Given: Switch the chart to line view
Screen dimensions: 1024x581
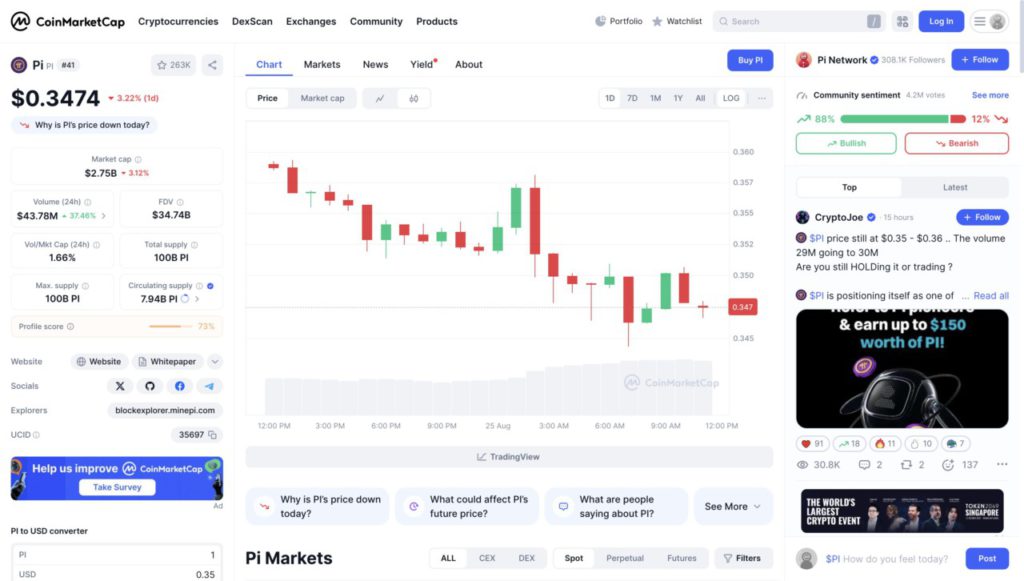Looking at the screenshot, I should (380, 98).
